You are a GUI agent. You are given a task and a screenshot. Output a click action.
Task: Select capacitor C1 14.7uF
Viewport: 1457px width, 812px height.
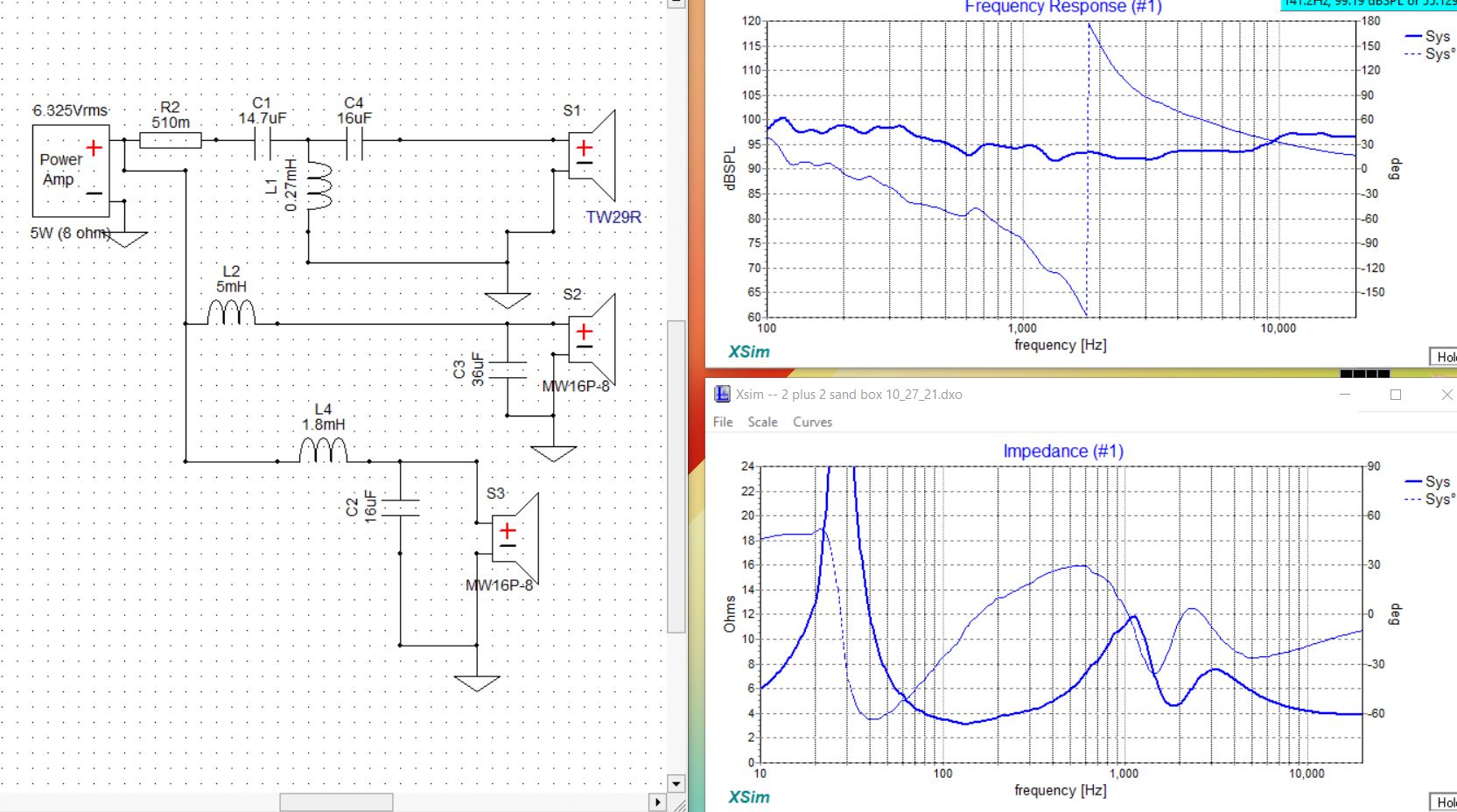tap(263, 143)
